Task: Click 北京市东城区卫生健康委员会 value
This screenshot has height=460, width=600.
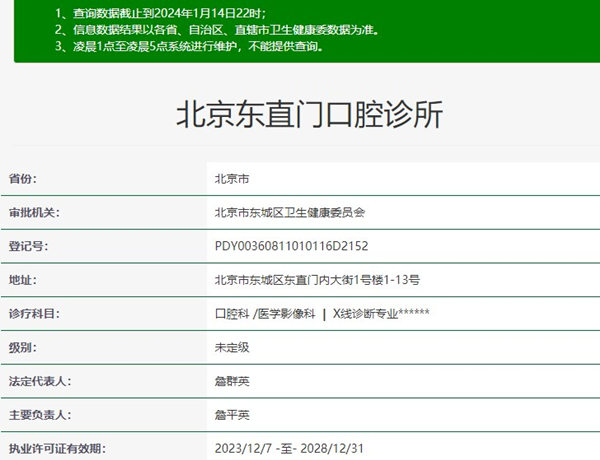Action: pyautogui.click(x=290, y=212)
